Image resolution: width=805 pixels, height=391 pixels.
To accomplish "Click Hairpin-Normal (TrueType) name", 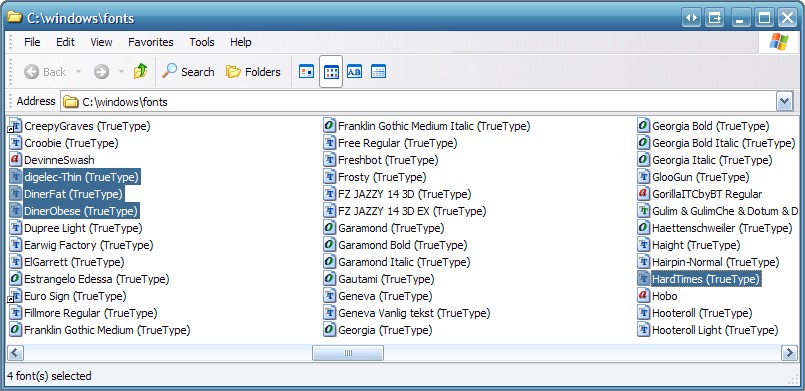I will 716,262.
